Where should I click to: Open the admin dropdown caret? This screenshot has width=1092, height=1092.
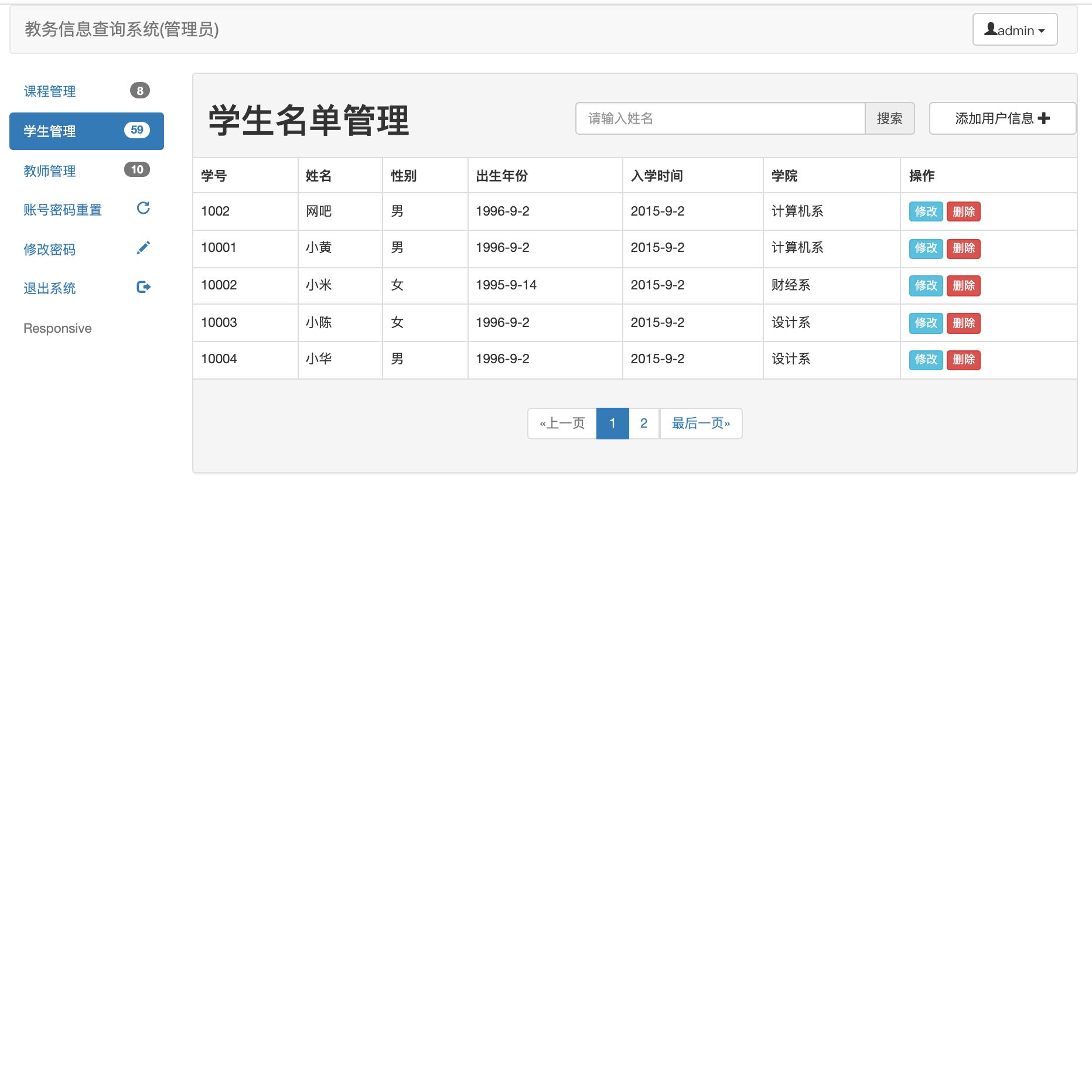1042,31
